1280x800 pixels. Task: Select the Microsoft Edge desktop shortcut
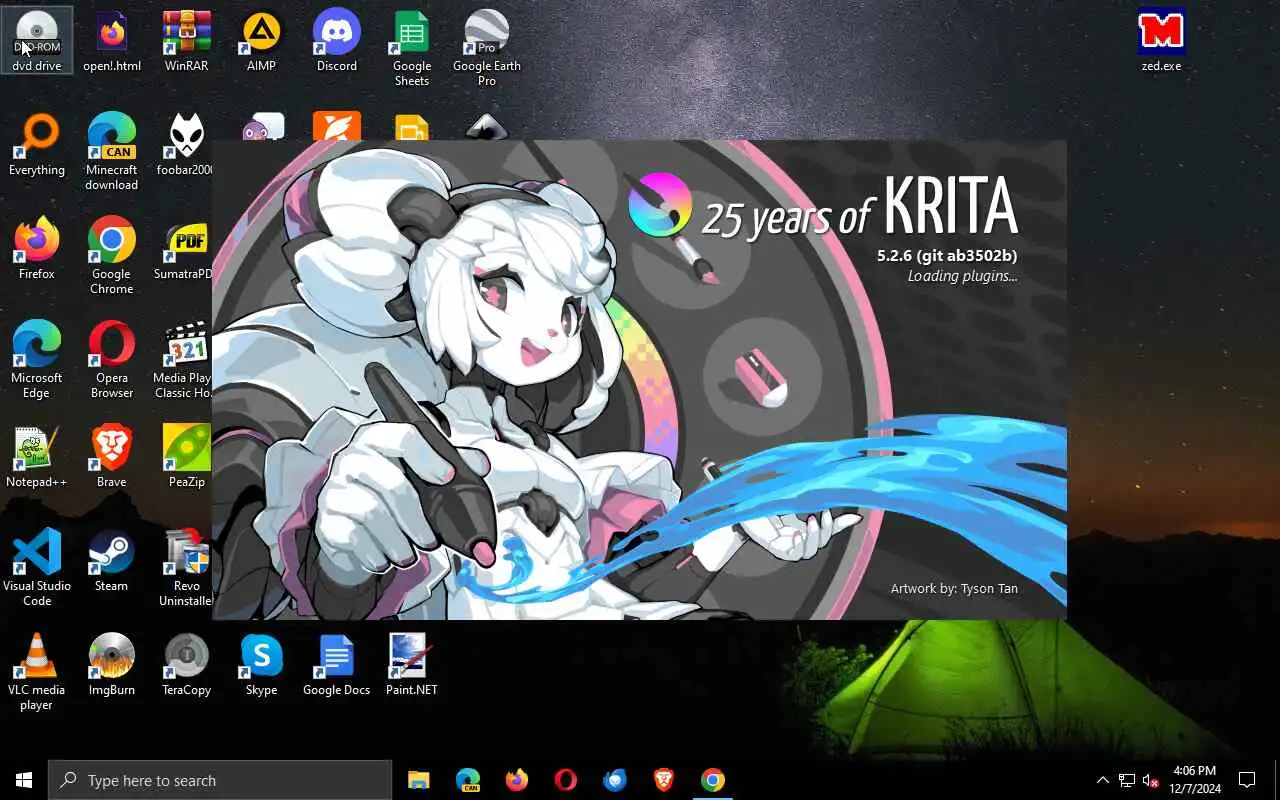point(37,360)
